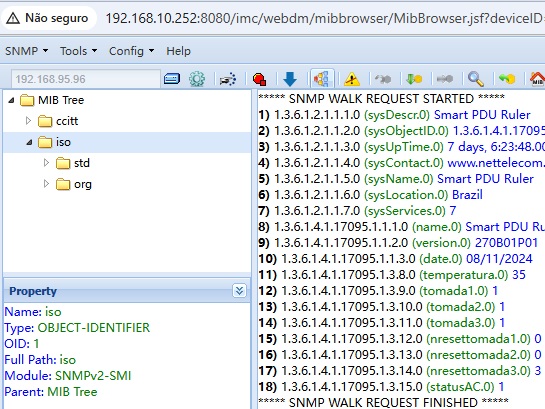545x409 pixels.
Task: Click the ccitt folder icon
Action: [45, 121]
